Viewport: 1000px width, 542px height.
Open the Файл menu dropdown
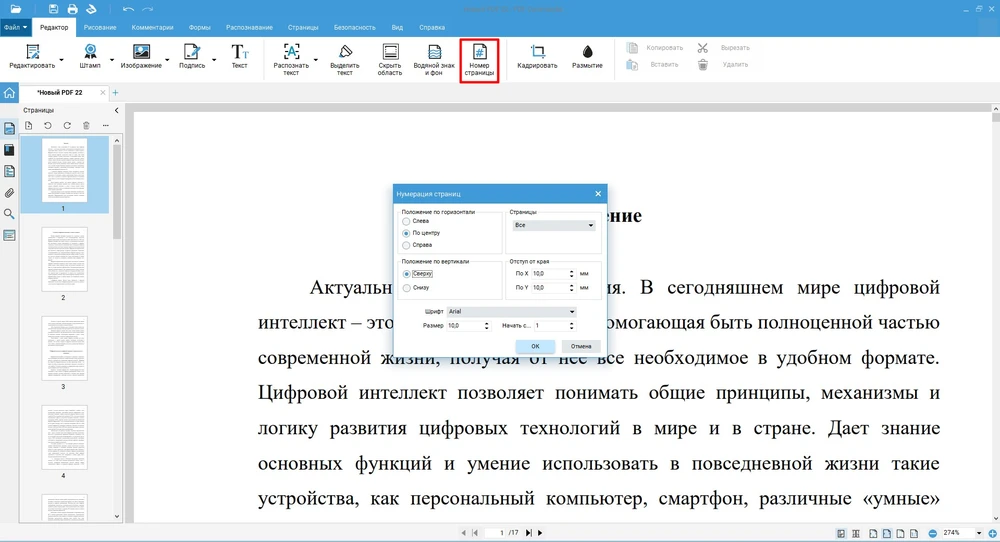click(17, 27)
